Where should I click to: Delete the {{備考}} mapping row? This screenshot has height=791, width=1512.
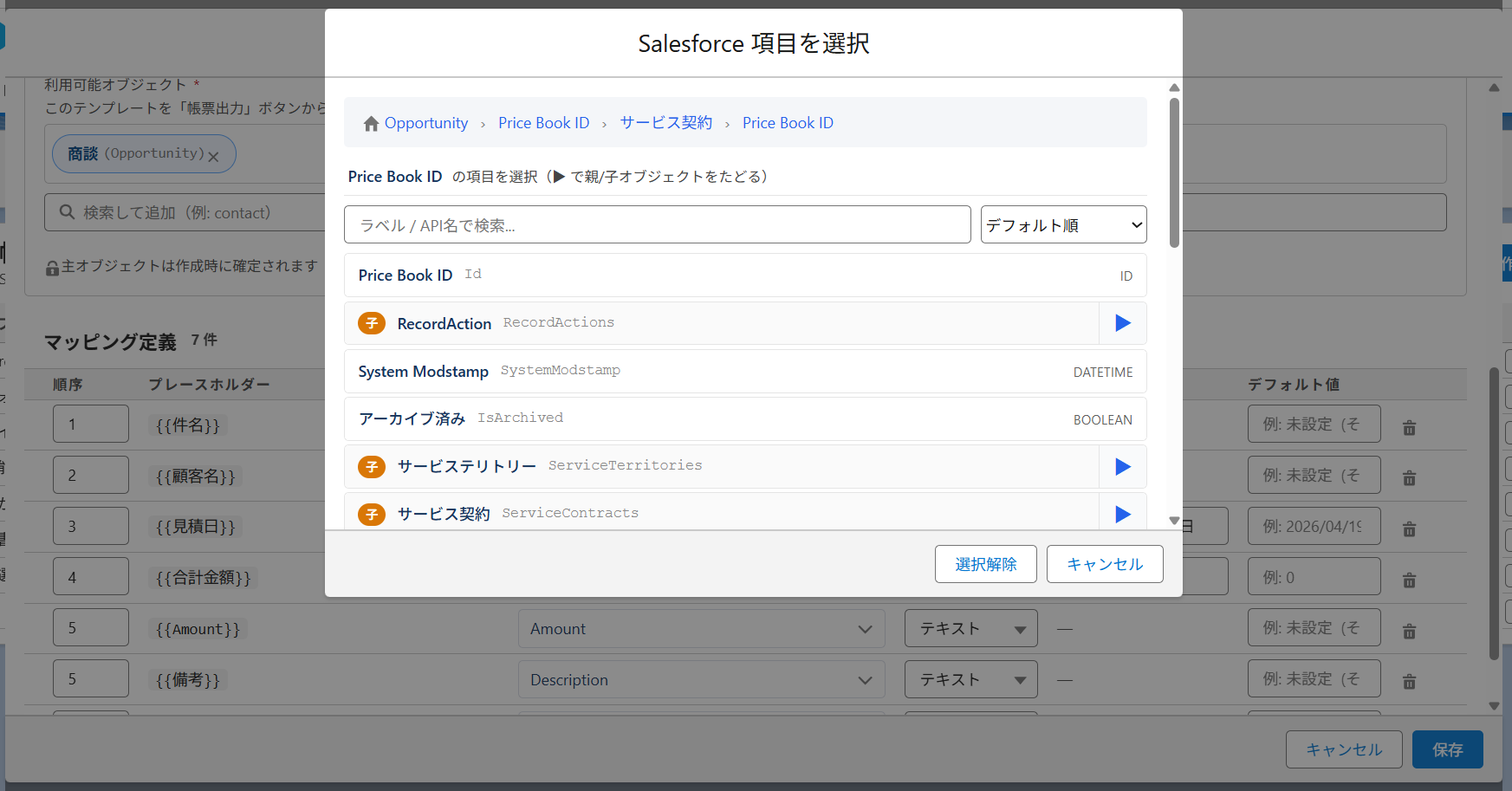click(x=1410, y=683)
